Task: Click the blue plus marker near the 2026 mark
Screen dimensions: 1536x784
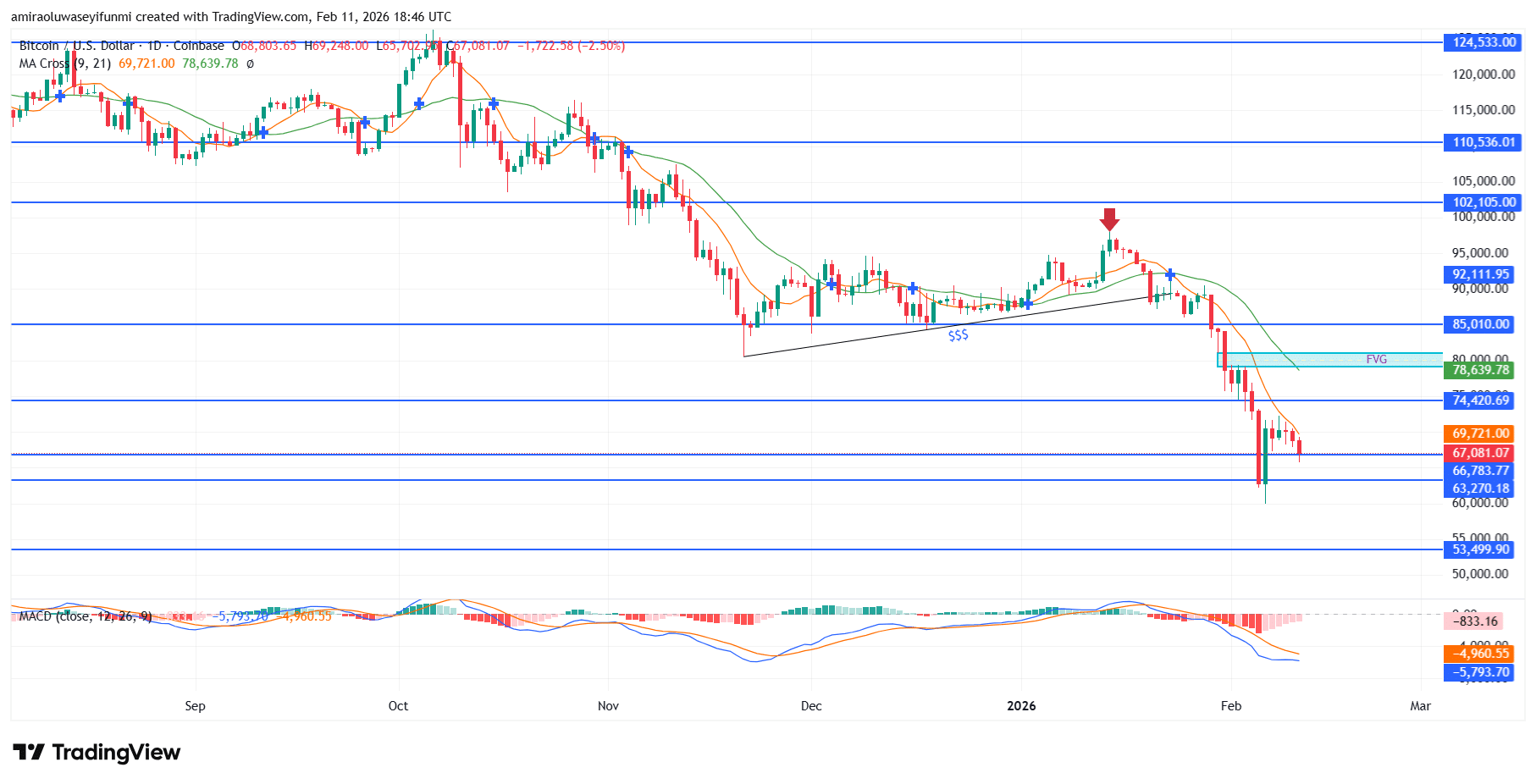Action: tap(1027, 303)
